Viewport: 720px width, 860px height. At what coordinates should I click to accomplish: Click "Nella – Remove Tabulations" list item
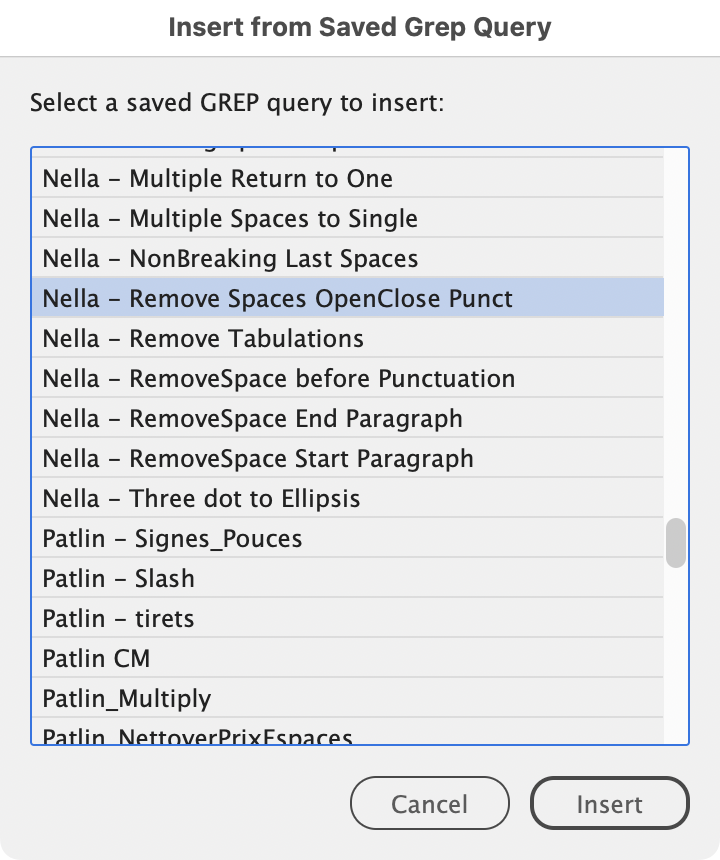(x=203, y=339)
